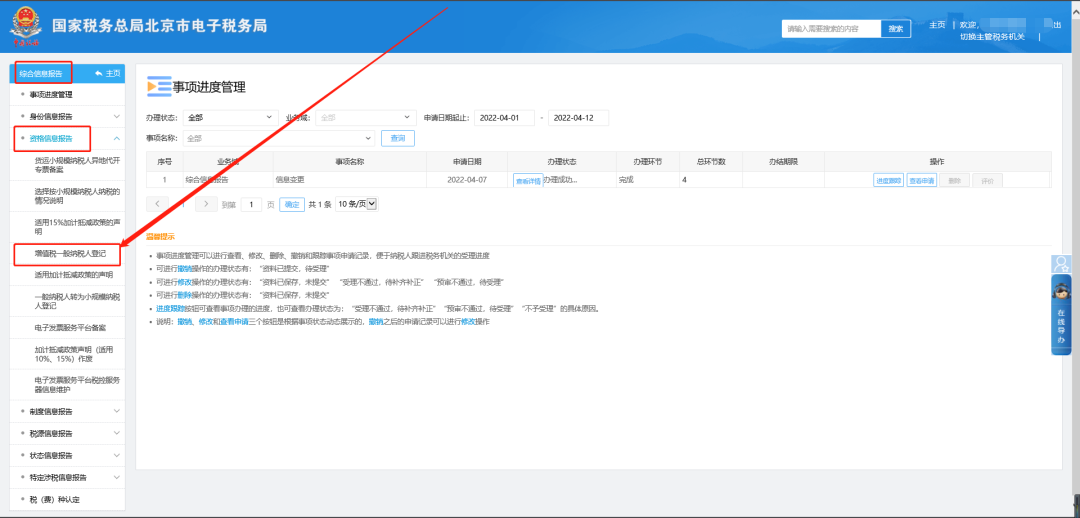Image resolution: width=1080 pixels, height=518 pixels.
Task: Open 主页 link in top bar
Action: tap(937, 25)
